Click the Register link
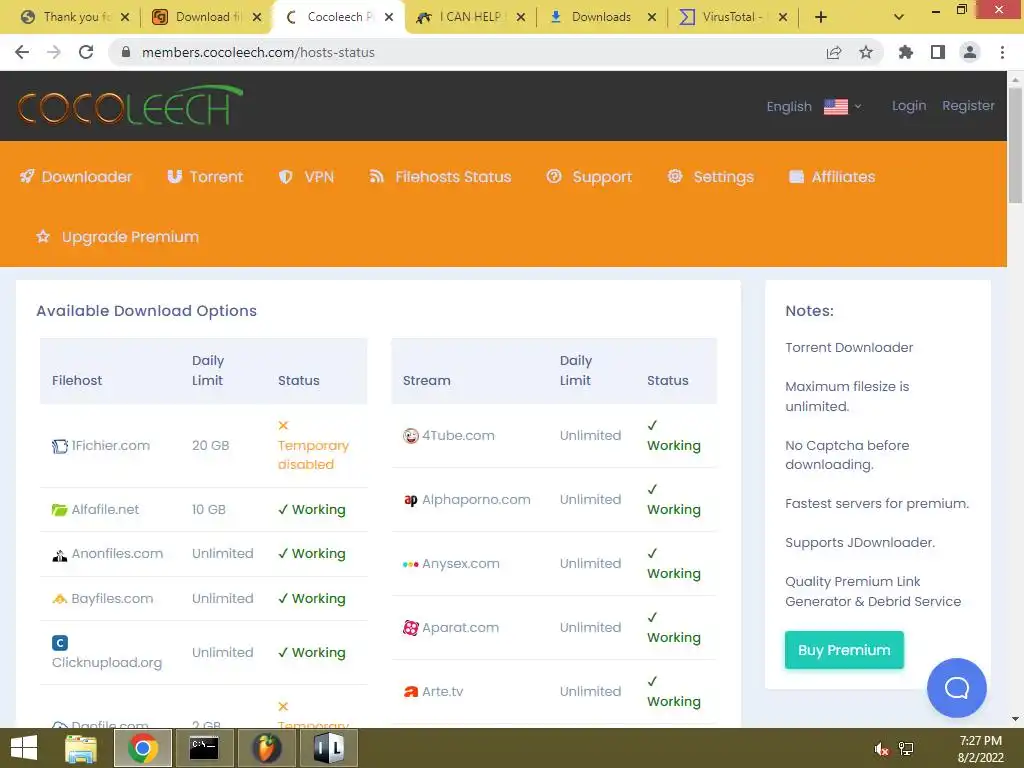1024x768 pixels. pos(968,106)
